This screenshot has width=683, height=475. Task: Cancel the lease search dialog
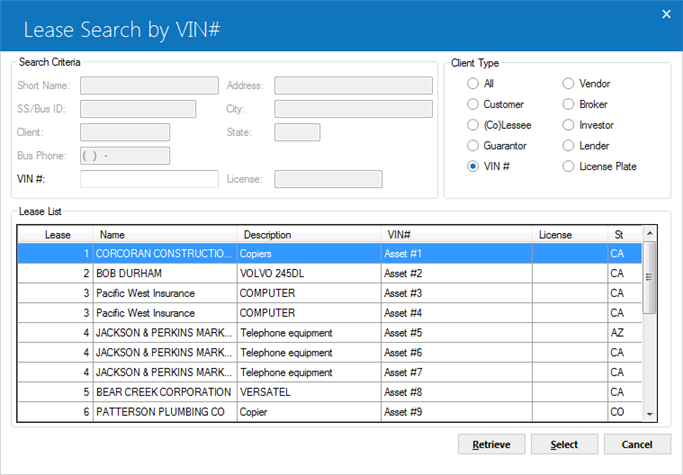(637, 444)
